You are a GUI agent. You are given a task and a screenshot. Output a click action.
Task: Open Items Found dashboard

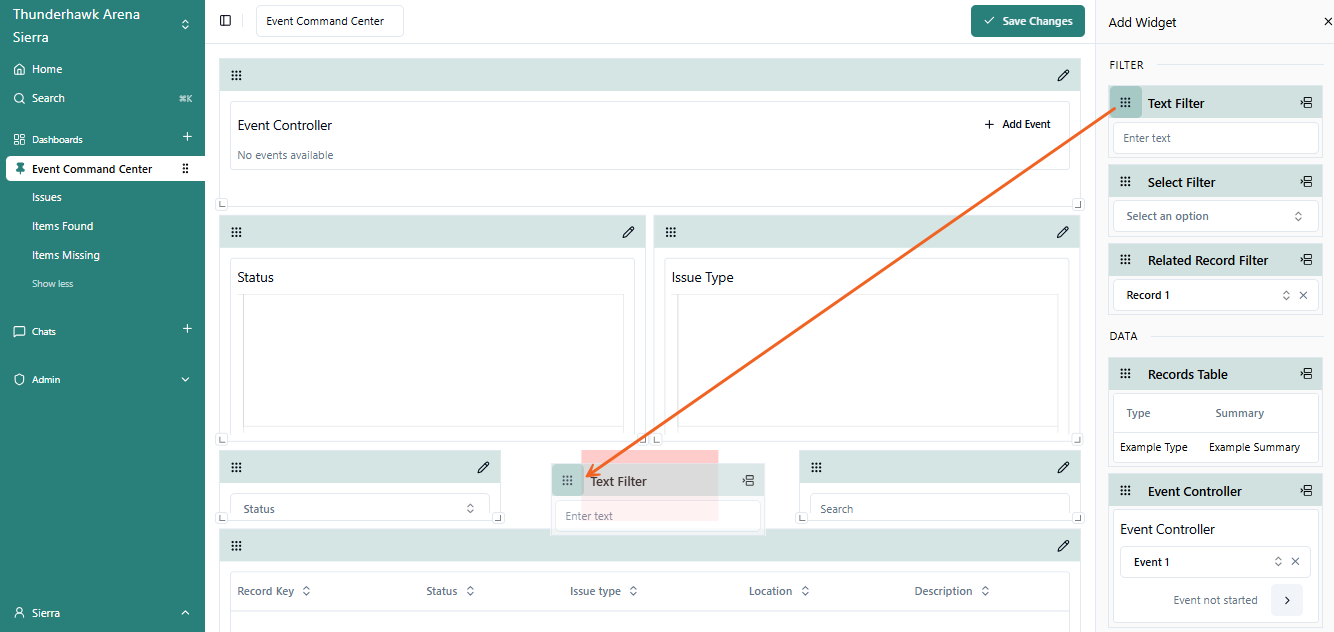point(62,226)
